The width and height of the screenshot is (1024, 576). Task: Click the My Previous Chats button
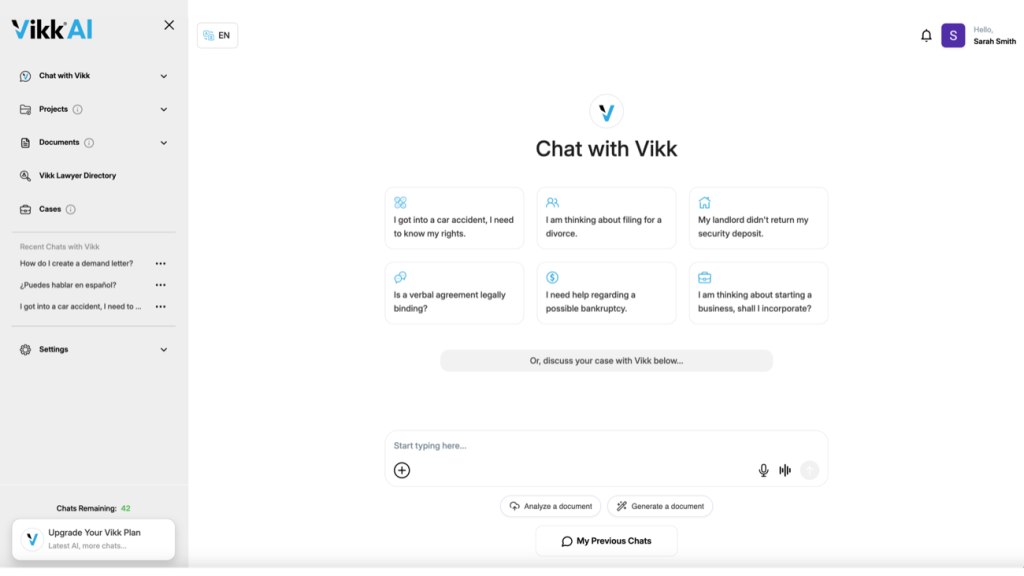606,541
